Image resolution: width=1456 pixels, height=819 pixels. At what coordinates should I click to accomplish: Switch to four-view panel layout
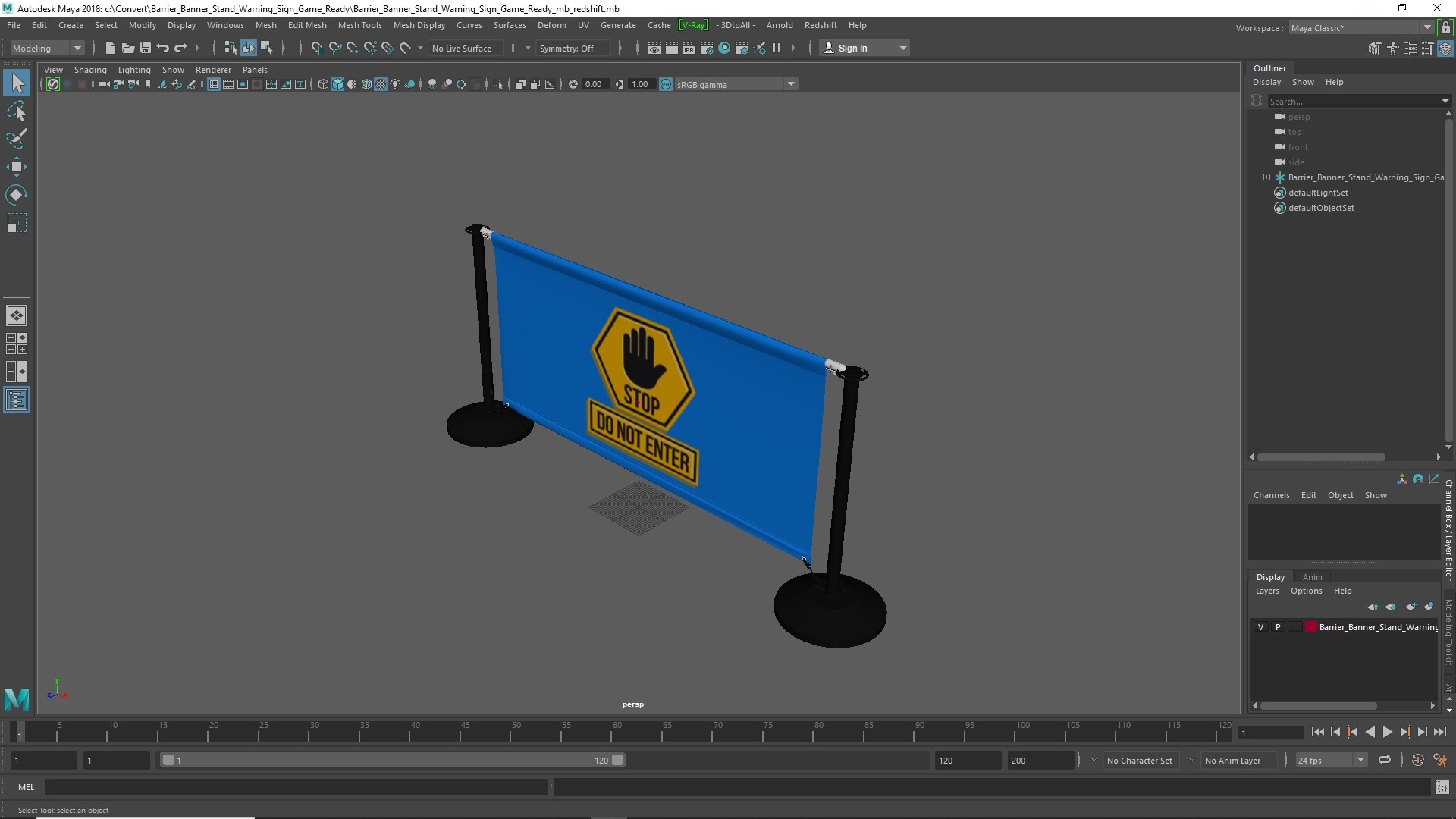pos(17,344)
